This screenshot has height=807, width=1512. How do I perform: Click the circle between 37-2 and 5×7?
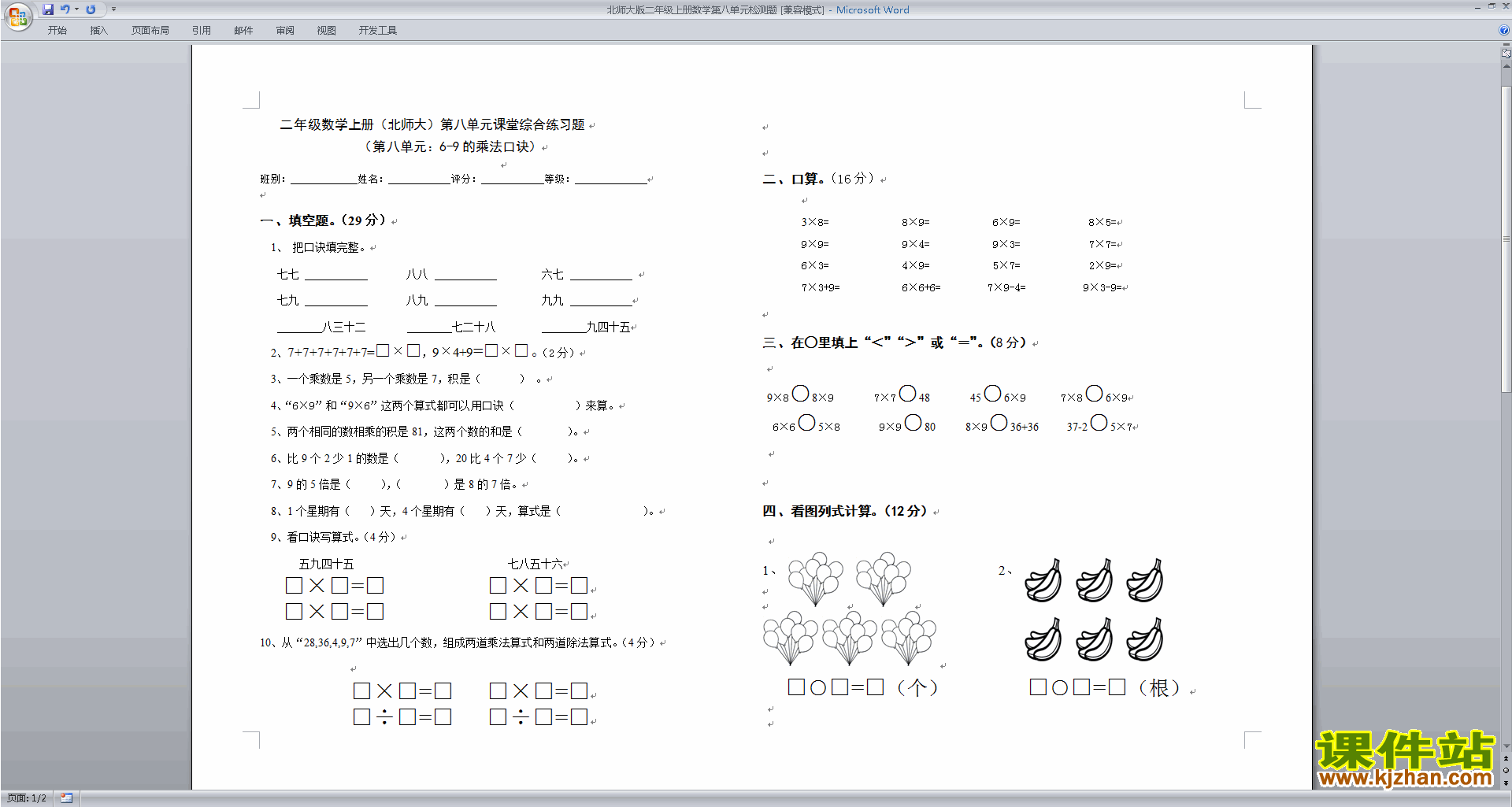(x=1099, y=423)
